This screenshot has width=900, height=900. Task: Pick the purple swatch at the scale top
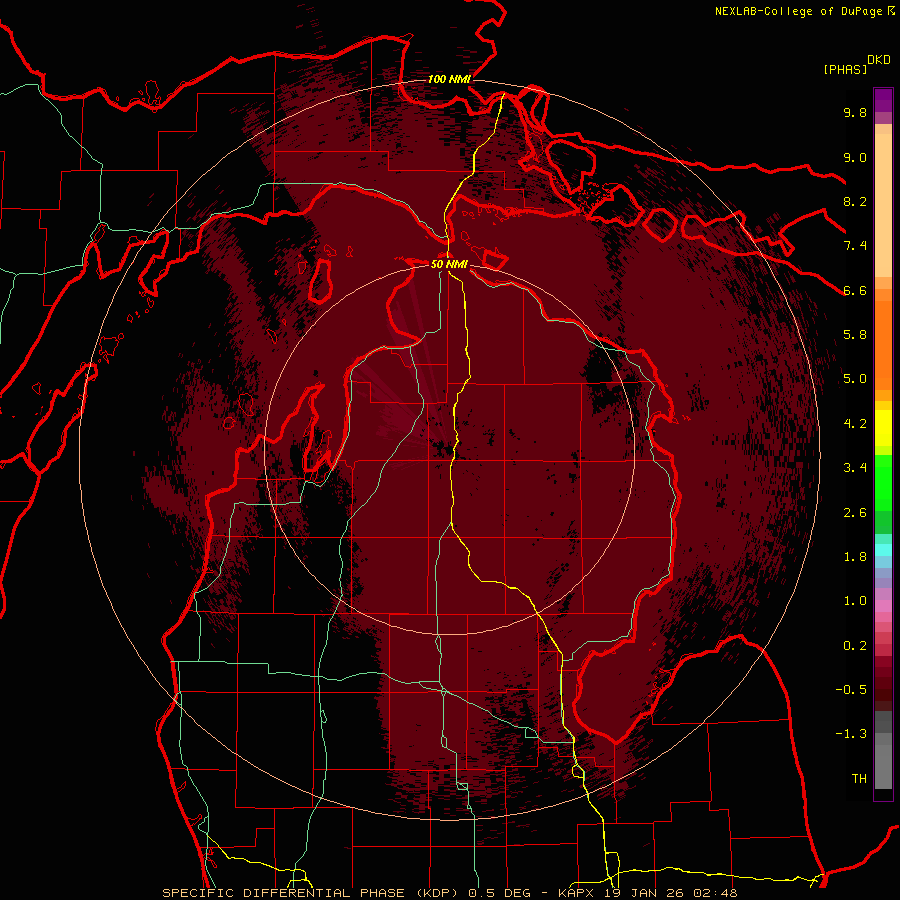(x=883, y=99)
